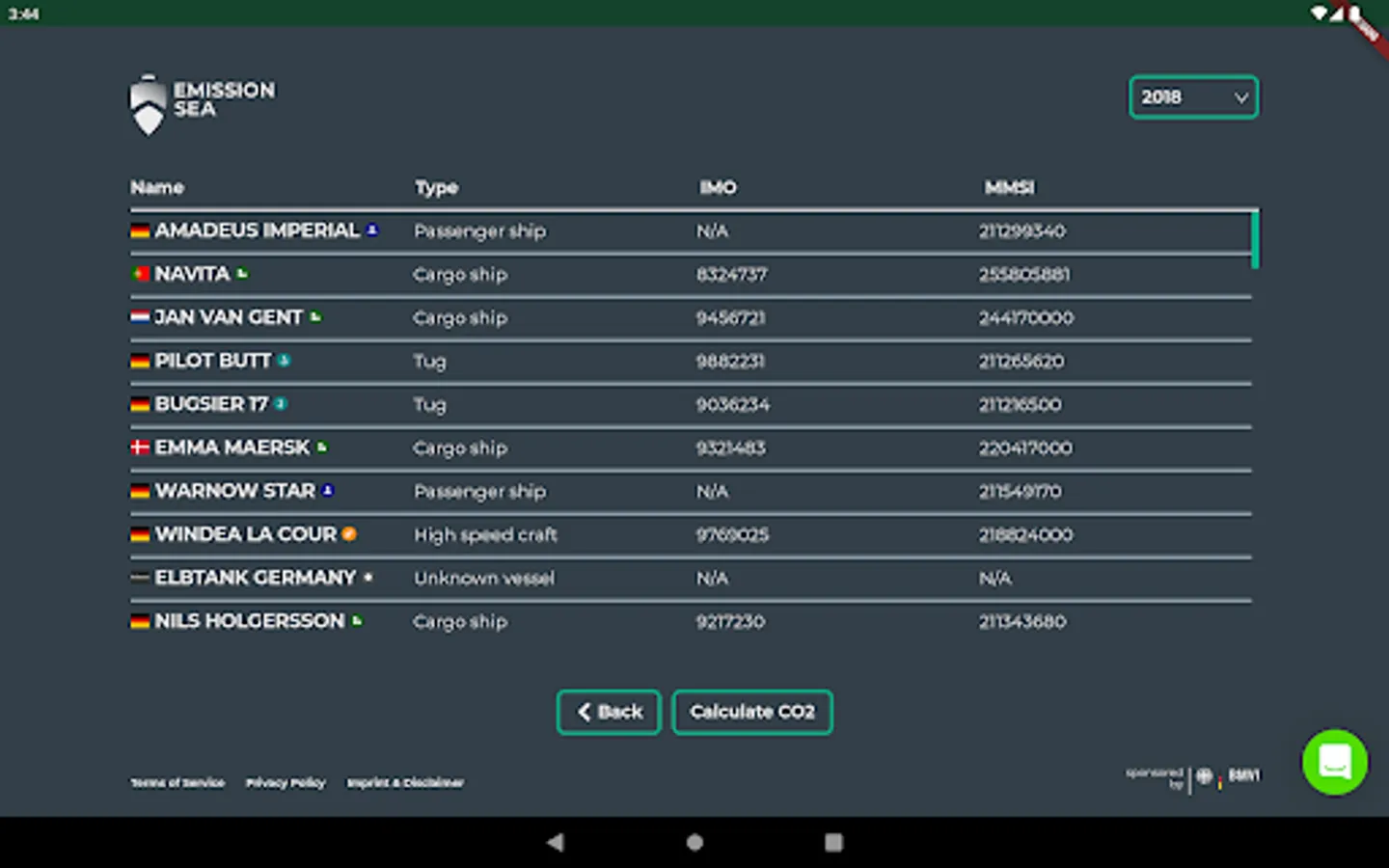
Task: Click "Passenger ship" in the AMADEUS IMPERIAL row
Action: [480, 231]
